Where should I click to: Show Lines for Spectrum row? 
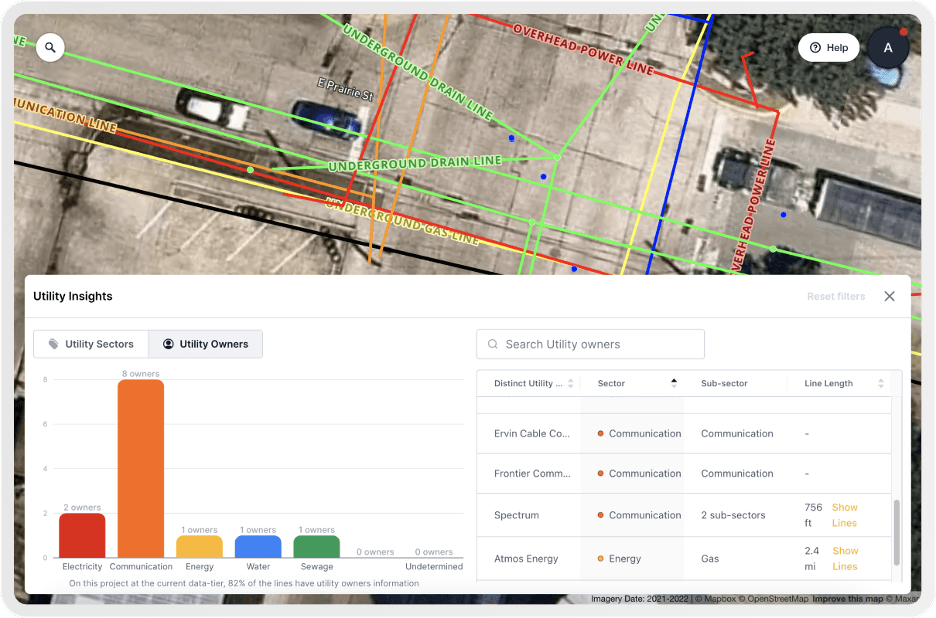[x=844, y=515]
